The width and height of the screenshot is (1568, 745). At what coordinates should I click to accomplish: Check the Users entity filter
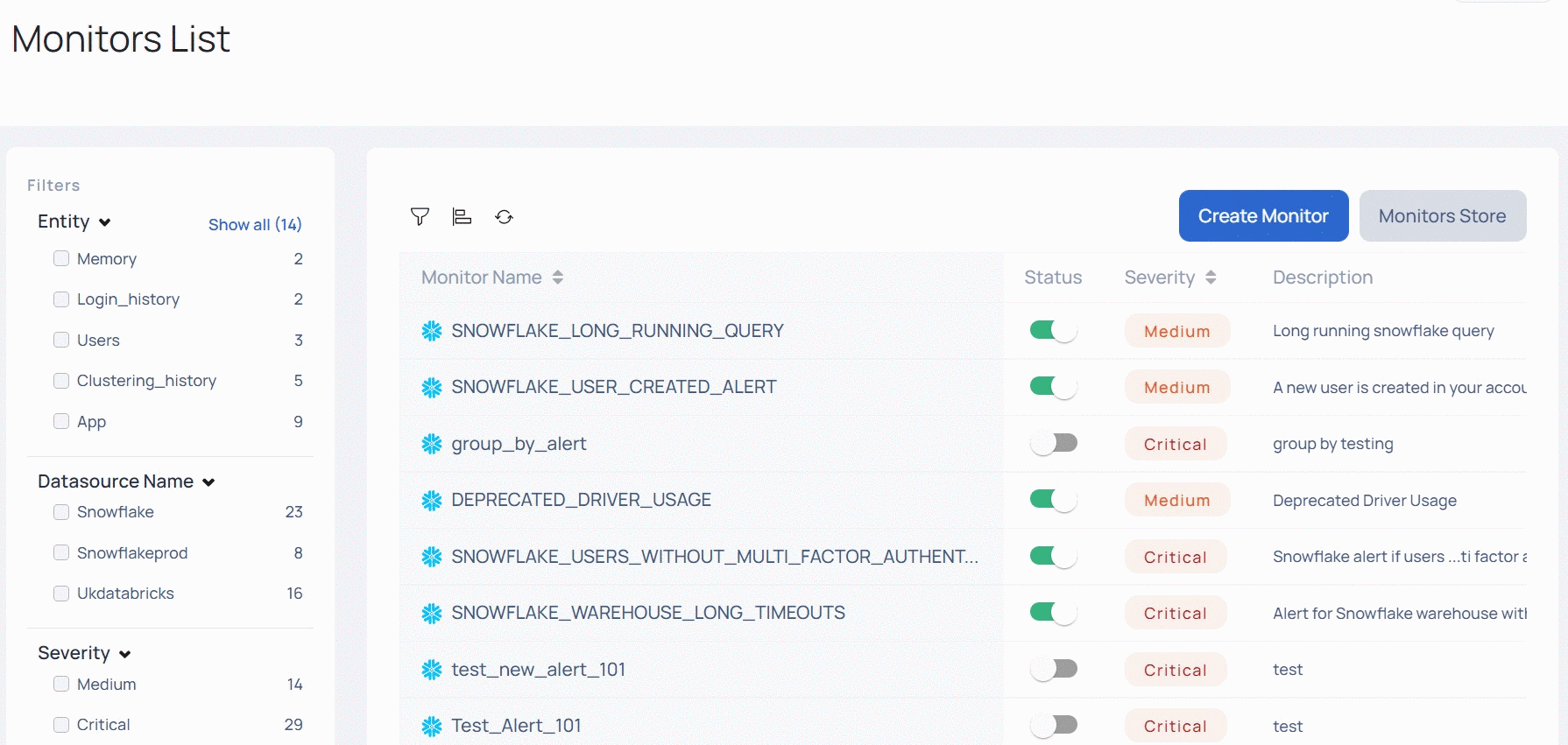[x=61, y=340]
